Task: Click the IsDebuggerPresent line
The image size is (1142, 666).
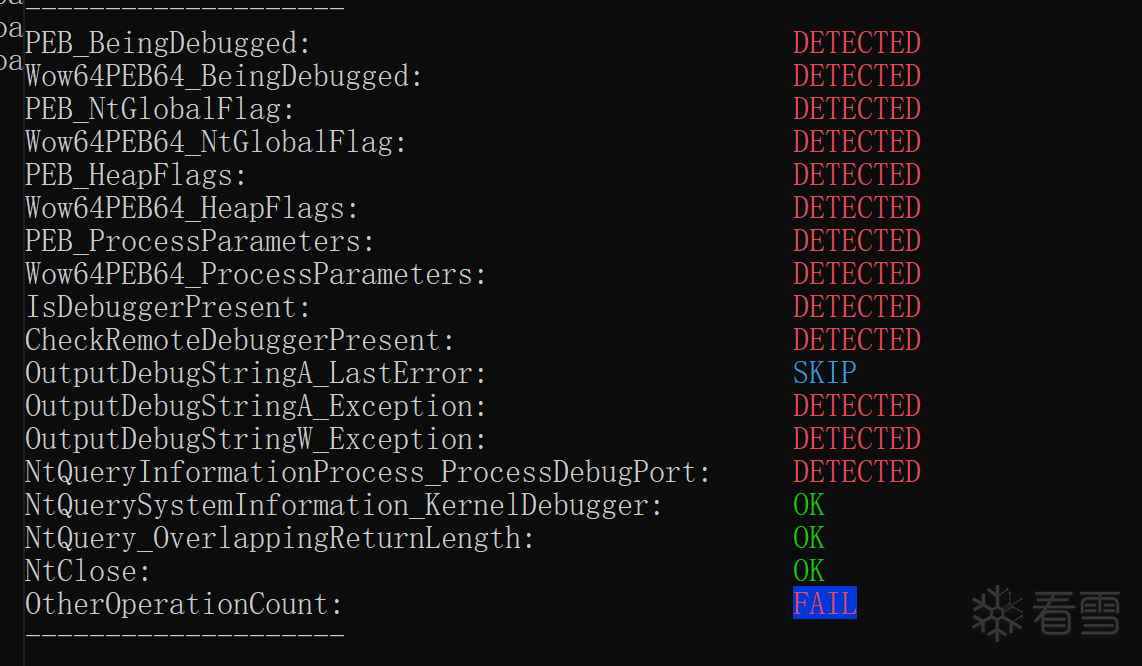Action: point(168,307)
